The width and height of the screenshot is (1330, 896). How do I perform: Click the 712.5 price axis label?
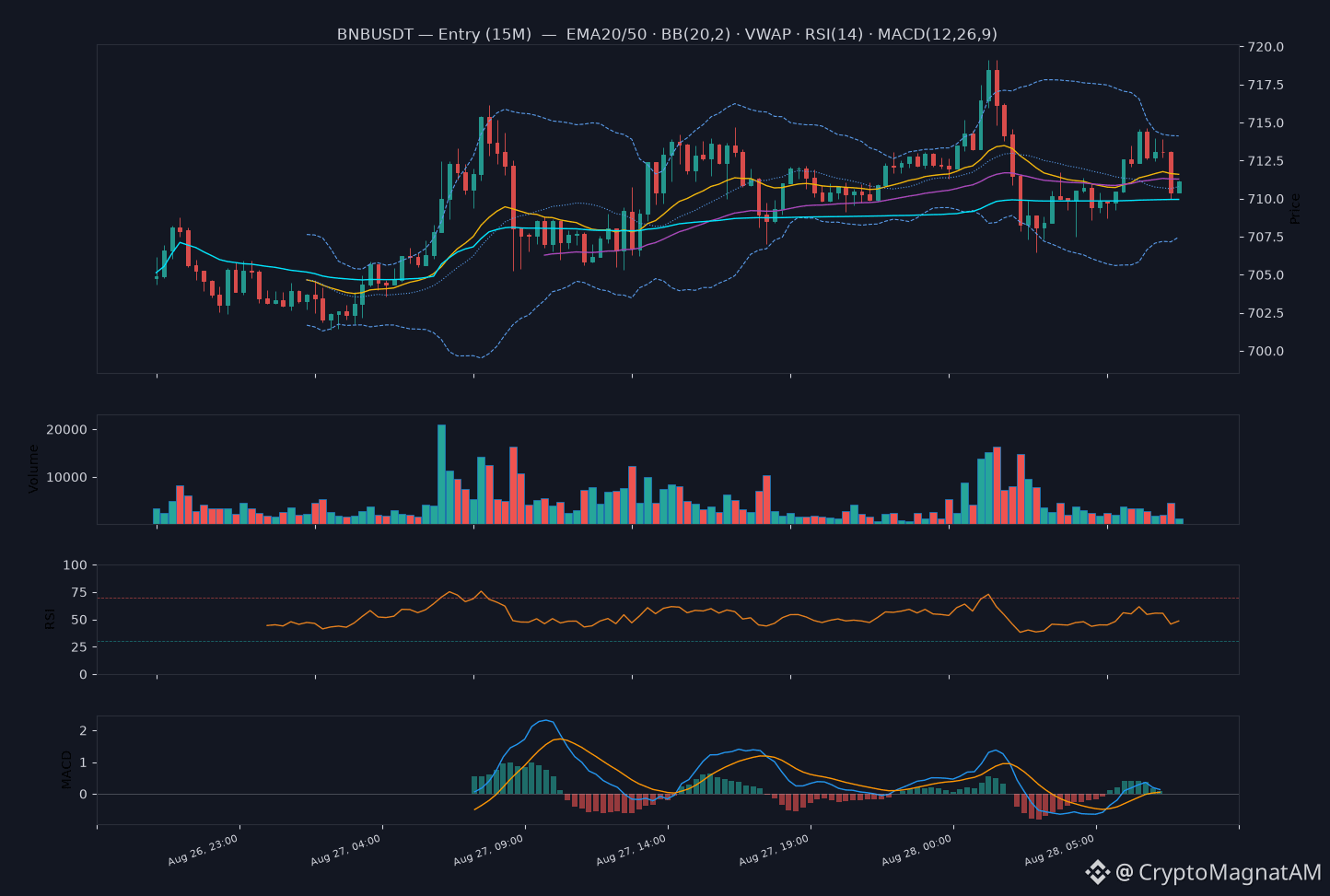(x=1266, y=161)
